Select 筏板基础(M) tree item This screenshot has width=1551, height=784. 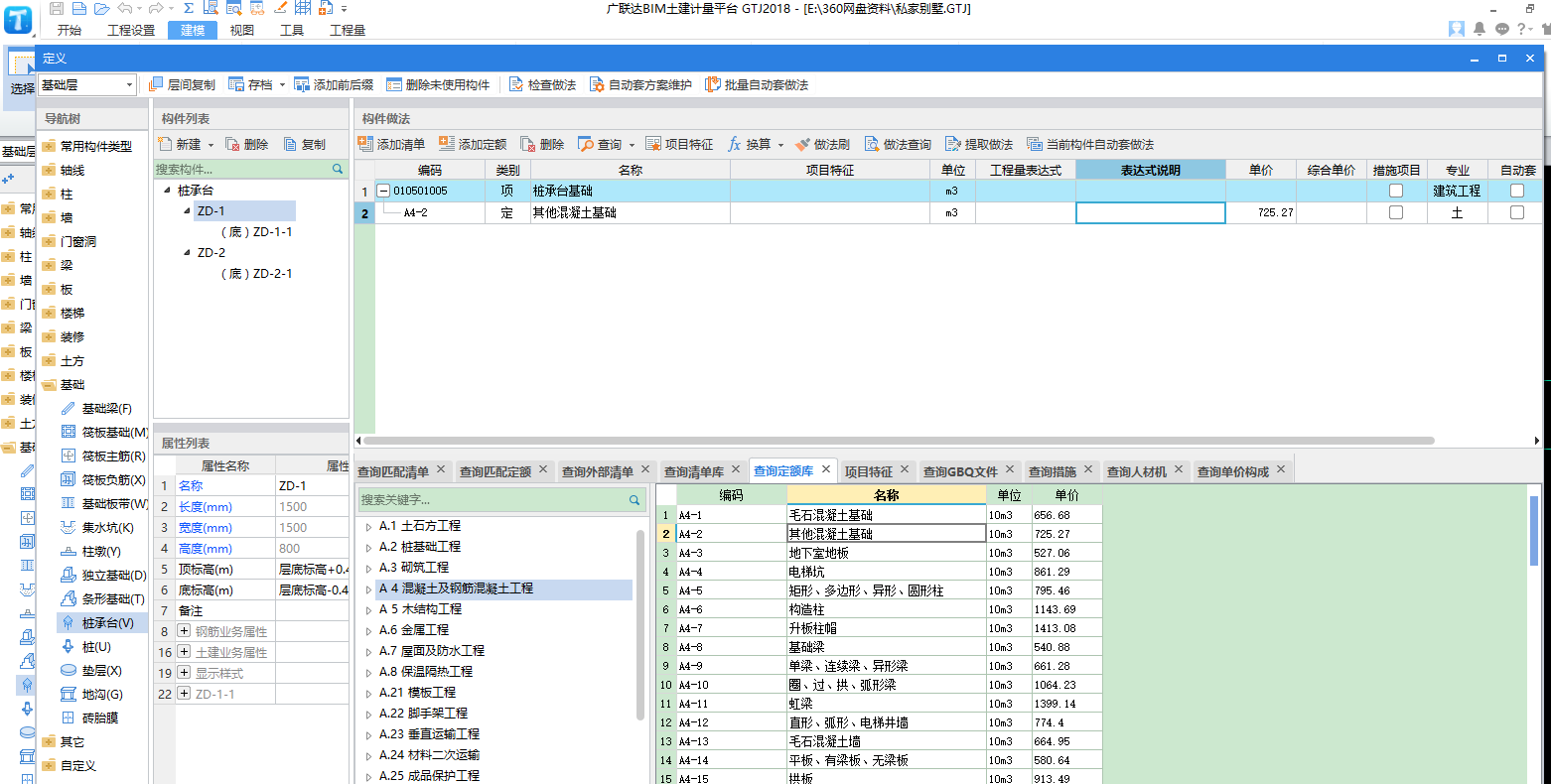(x=104, y=432)
